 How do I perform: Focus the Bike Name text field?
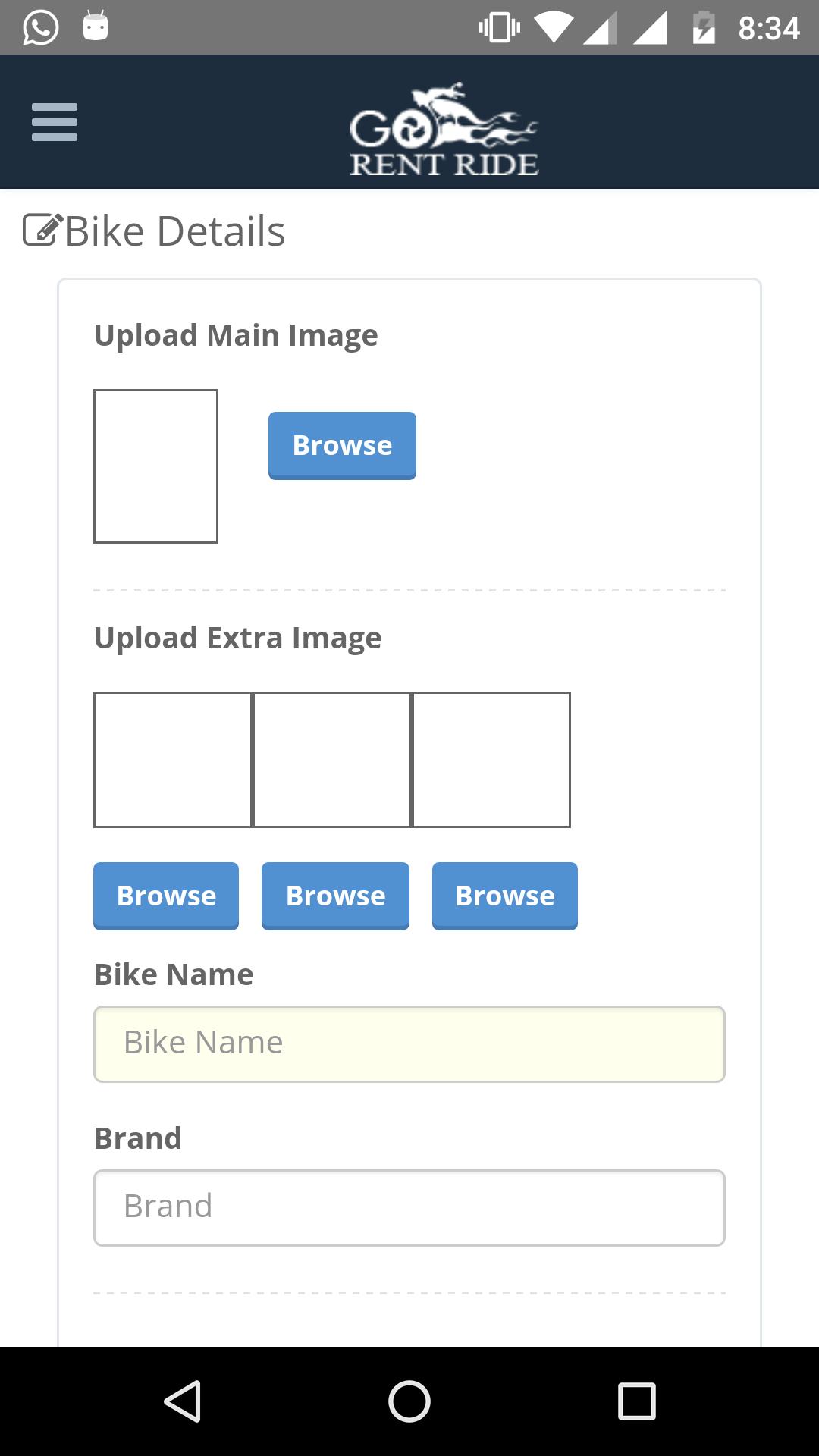pos(409,1044)
